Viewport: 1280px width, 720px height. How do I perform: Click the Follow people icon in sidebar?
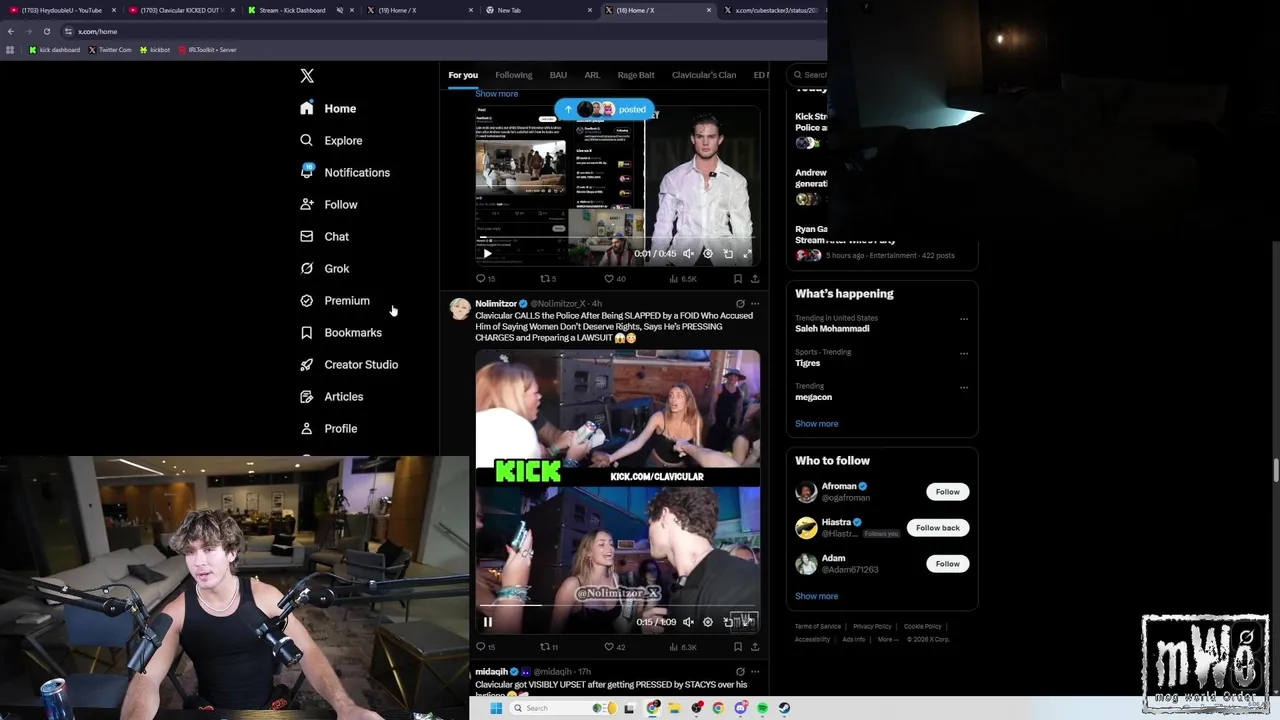point(307,204)
